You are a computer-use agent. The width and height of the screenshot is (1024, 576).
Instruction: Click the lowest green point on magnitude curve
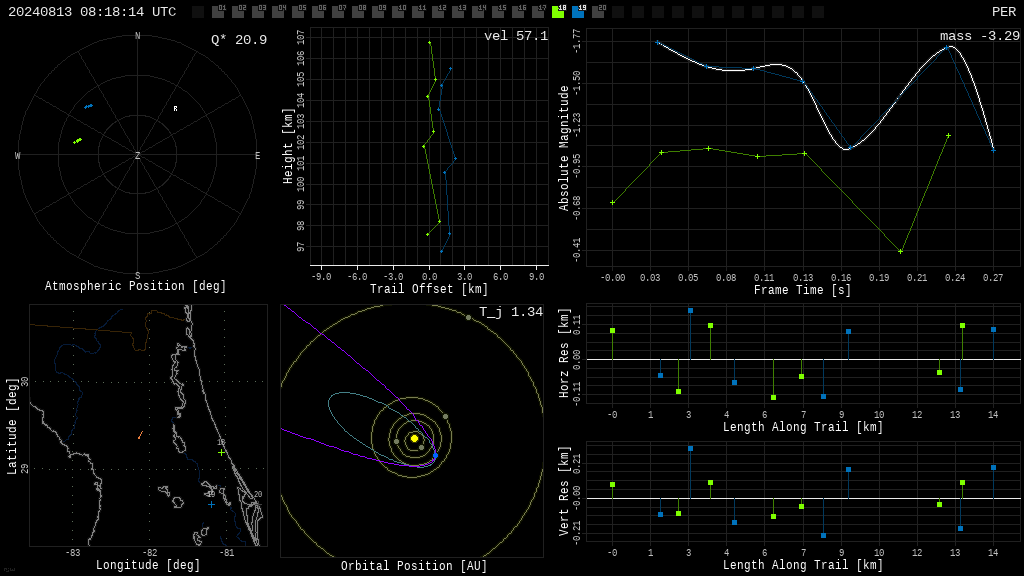point(901,251)
